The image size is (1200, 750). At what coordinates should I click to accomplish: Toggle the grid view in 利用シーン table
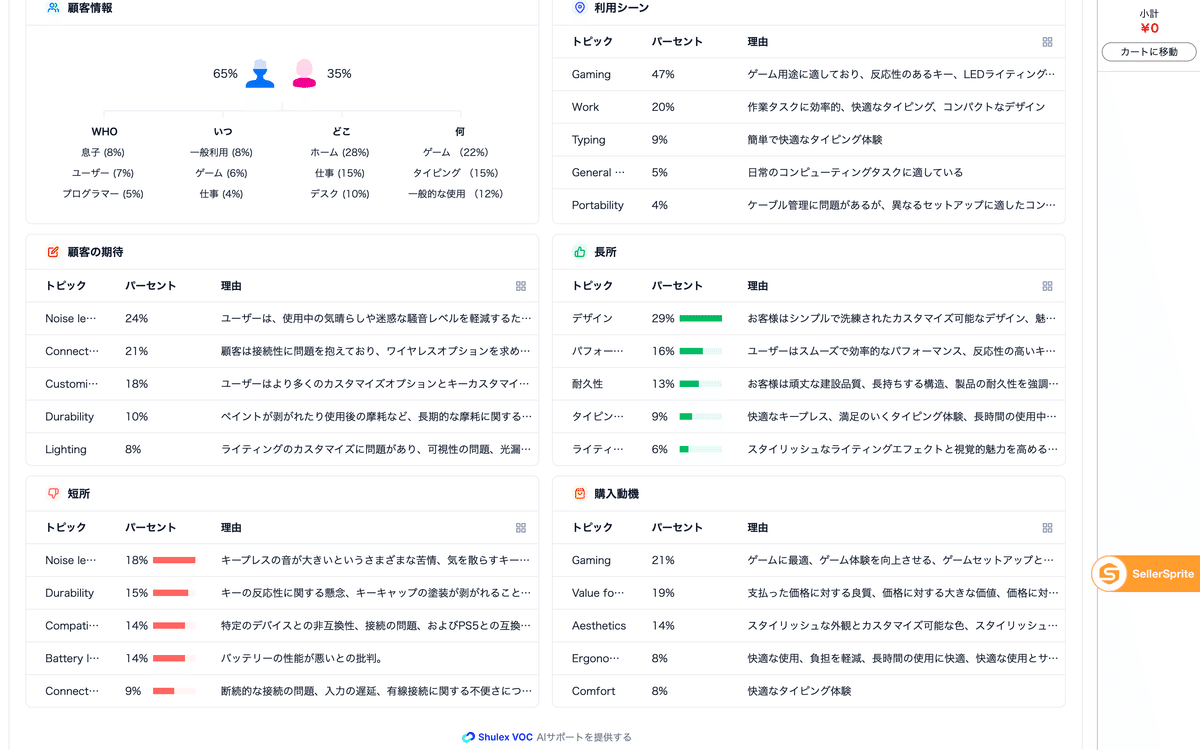click(1047, 42)
